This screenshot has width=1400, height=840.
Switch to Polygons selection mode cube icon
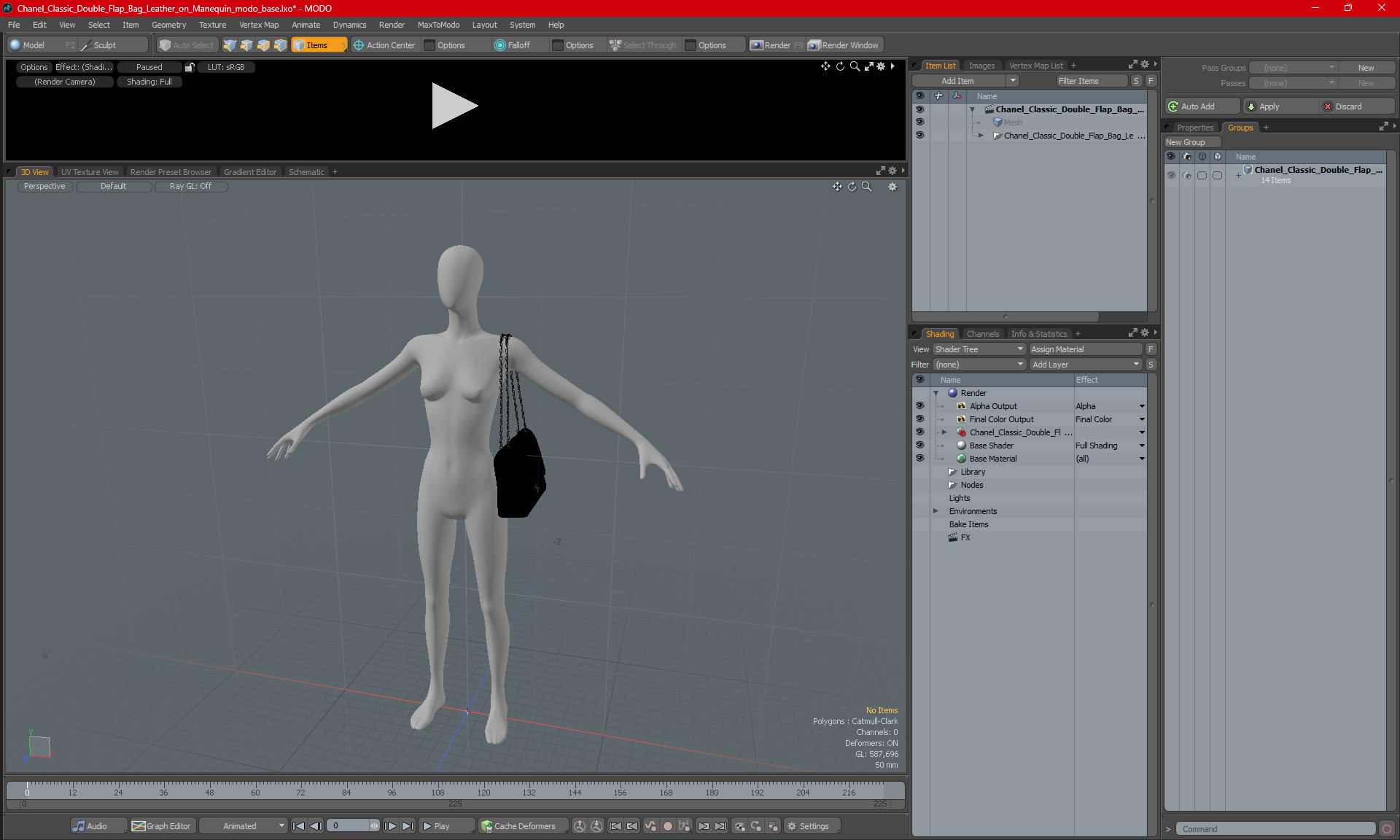click(x=263, y=45)
